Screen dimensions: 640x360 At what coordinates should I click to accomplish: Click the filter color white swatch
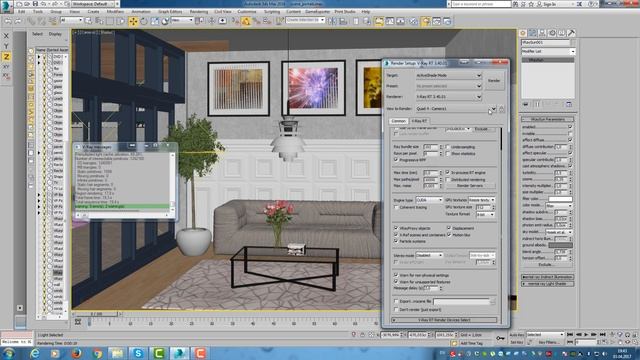(x=560, y=199)
